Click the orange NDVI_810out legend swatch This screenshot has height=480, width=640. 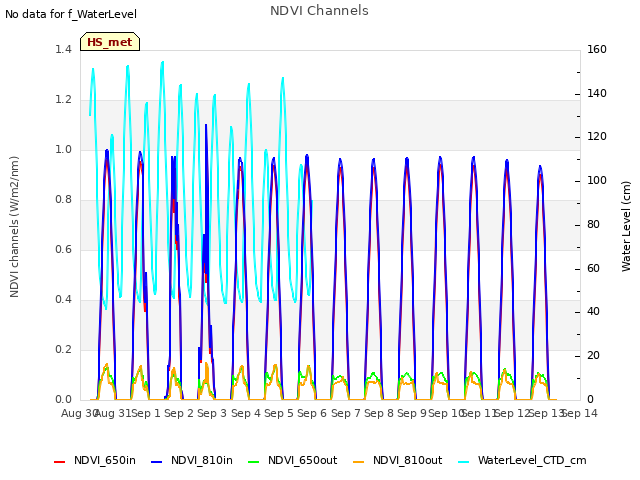point(358,462)
